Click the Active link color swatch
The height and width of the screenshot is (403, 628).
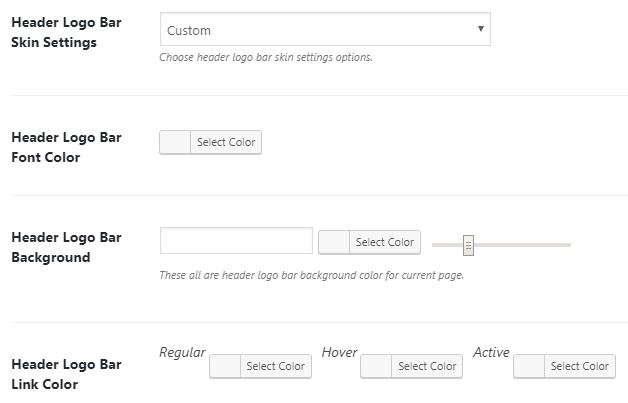point(529,366)
